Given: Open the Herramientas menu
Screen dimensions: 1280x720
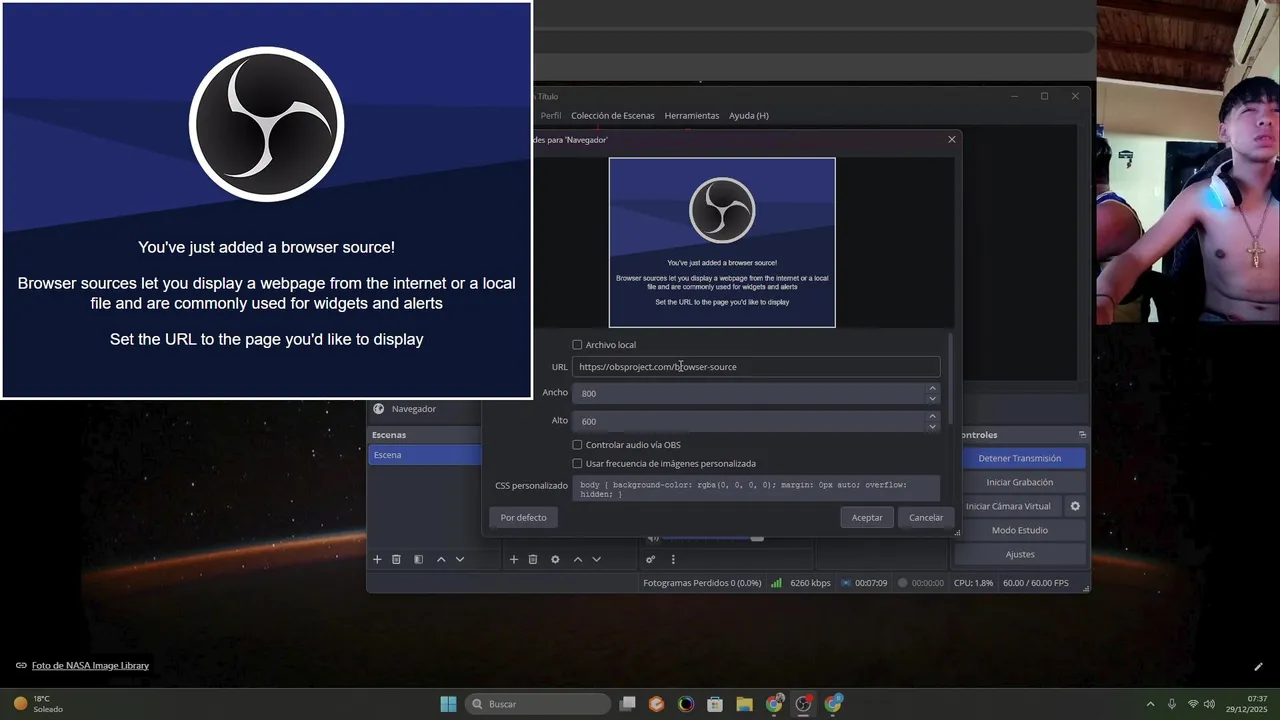Looking at the screenshot, I should pyautogui.click(x=692, y=116).
